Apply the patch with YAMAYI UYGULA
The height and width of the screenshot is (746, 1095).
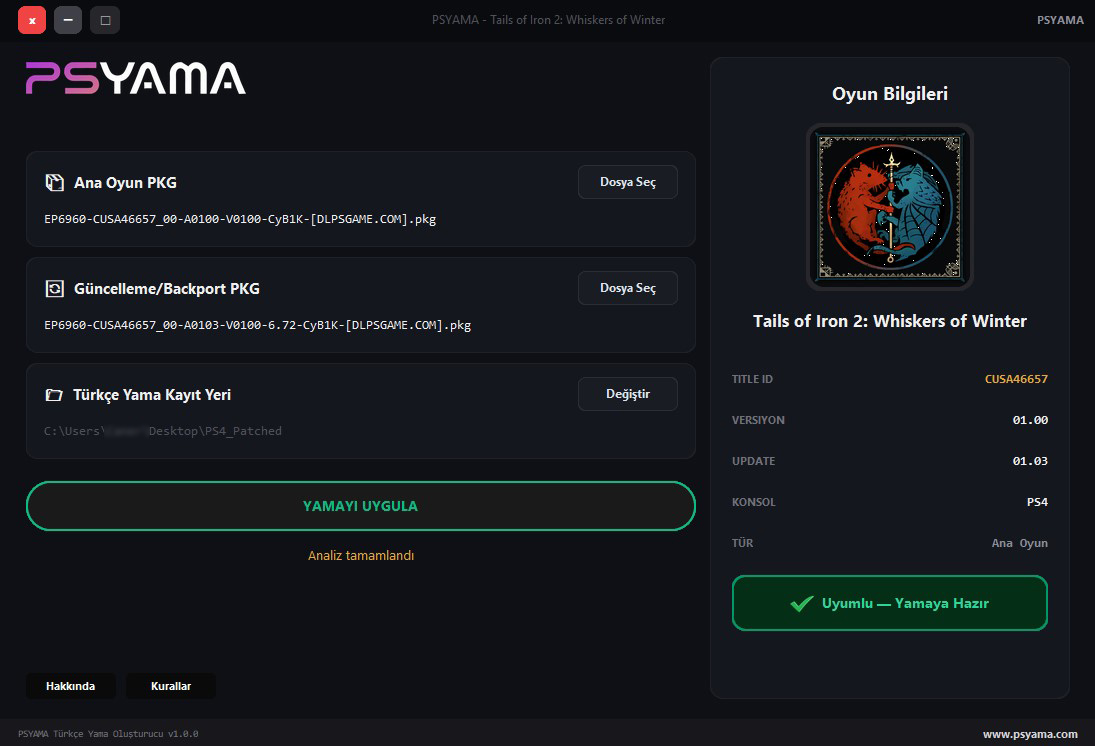click(x=360, y=506)
